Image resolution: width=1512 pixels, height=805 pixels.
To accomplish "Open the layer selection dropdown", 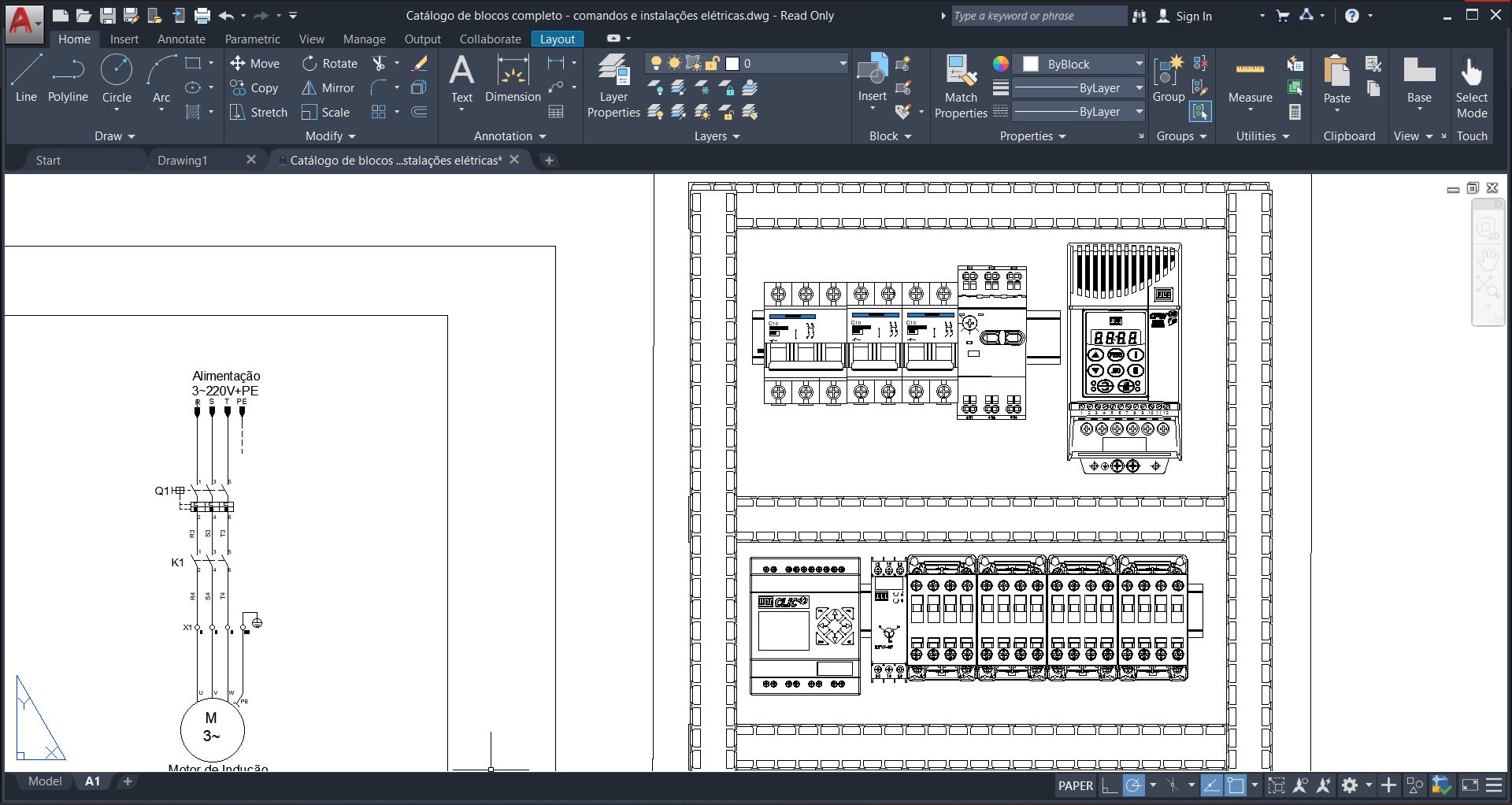I will (x=841, y=63).
